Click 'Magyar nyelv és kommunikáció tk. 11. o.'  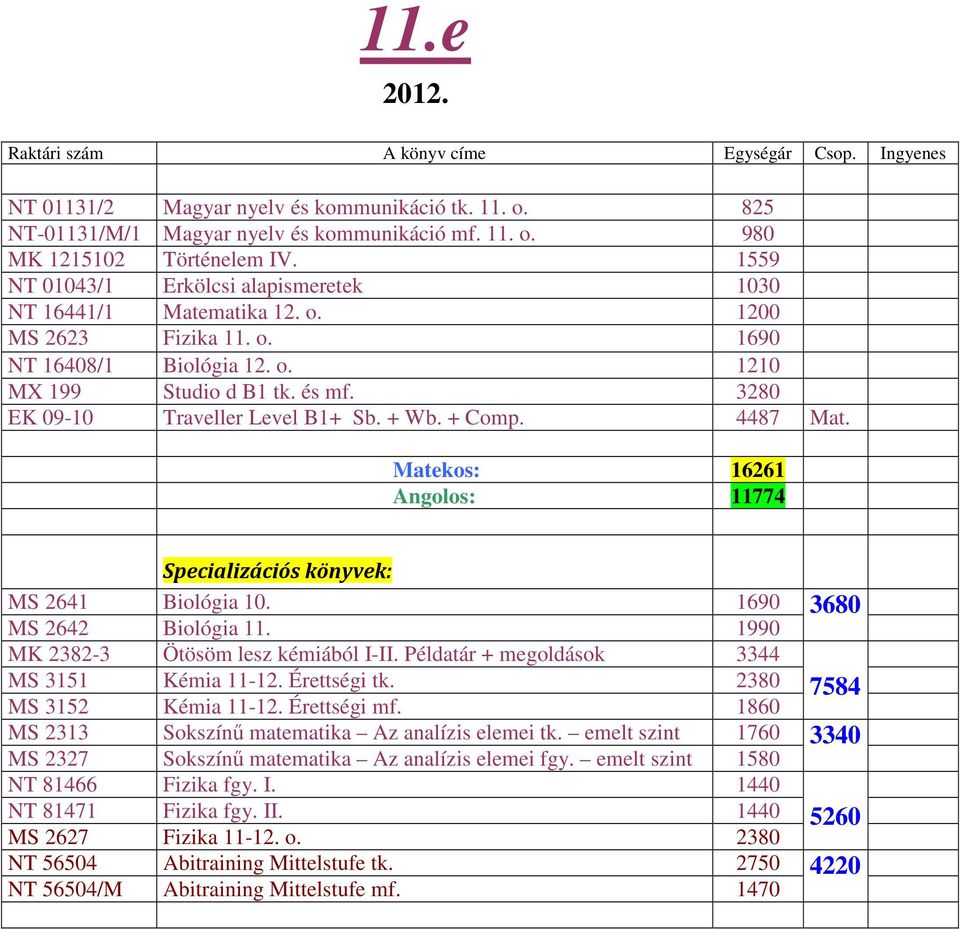(345, 208)
